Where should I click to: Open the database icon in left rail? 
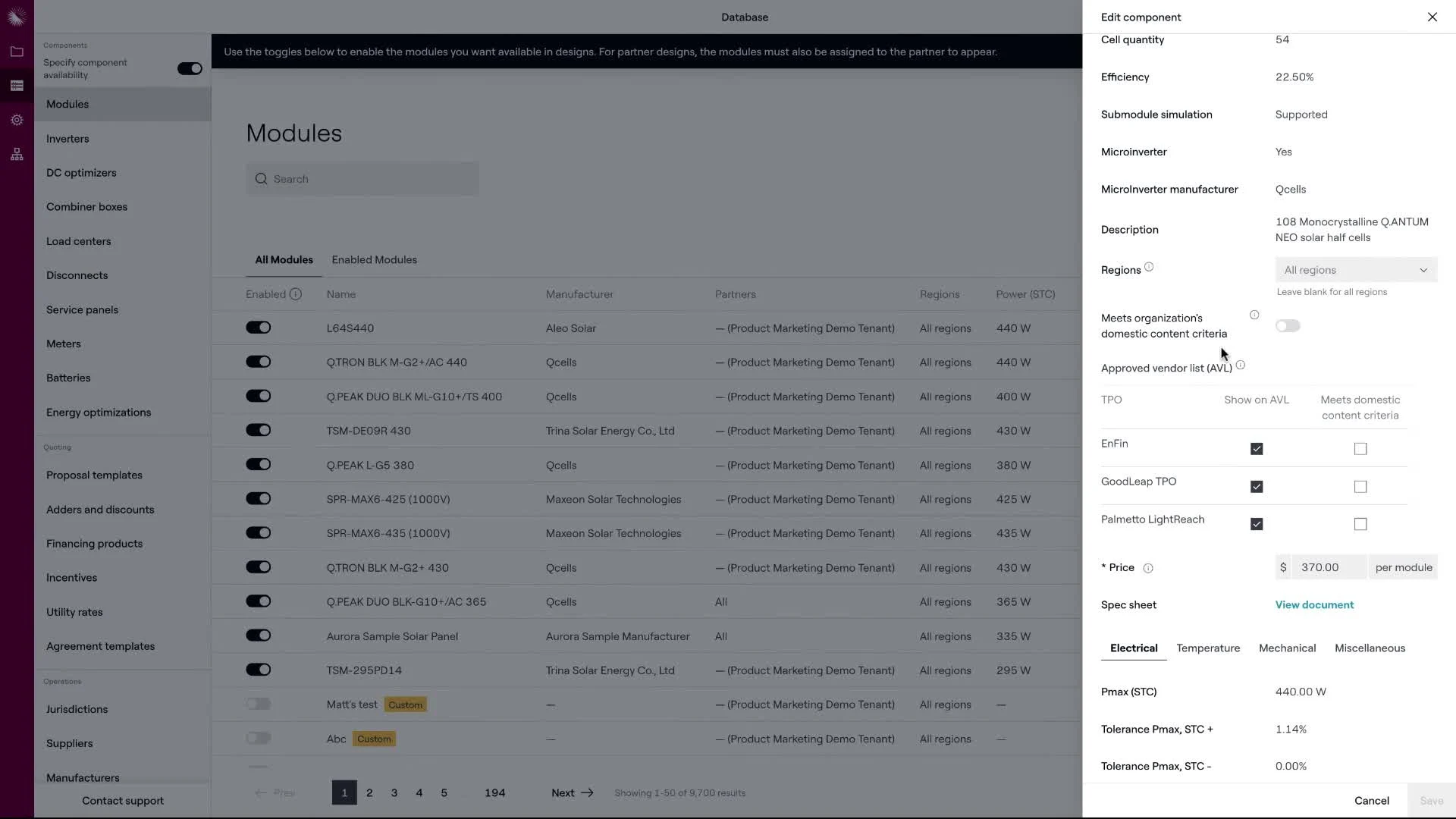(17, 86)
